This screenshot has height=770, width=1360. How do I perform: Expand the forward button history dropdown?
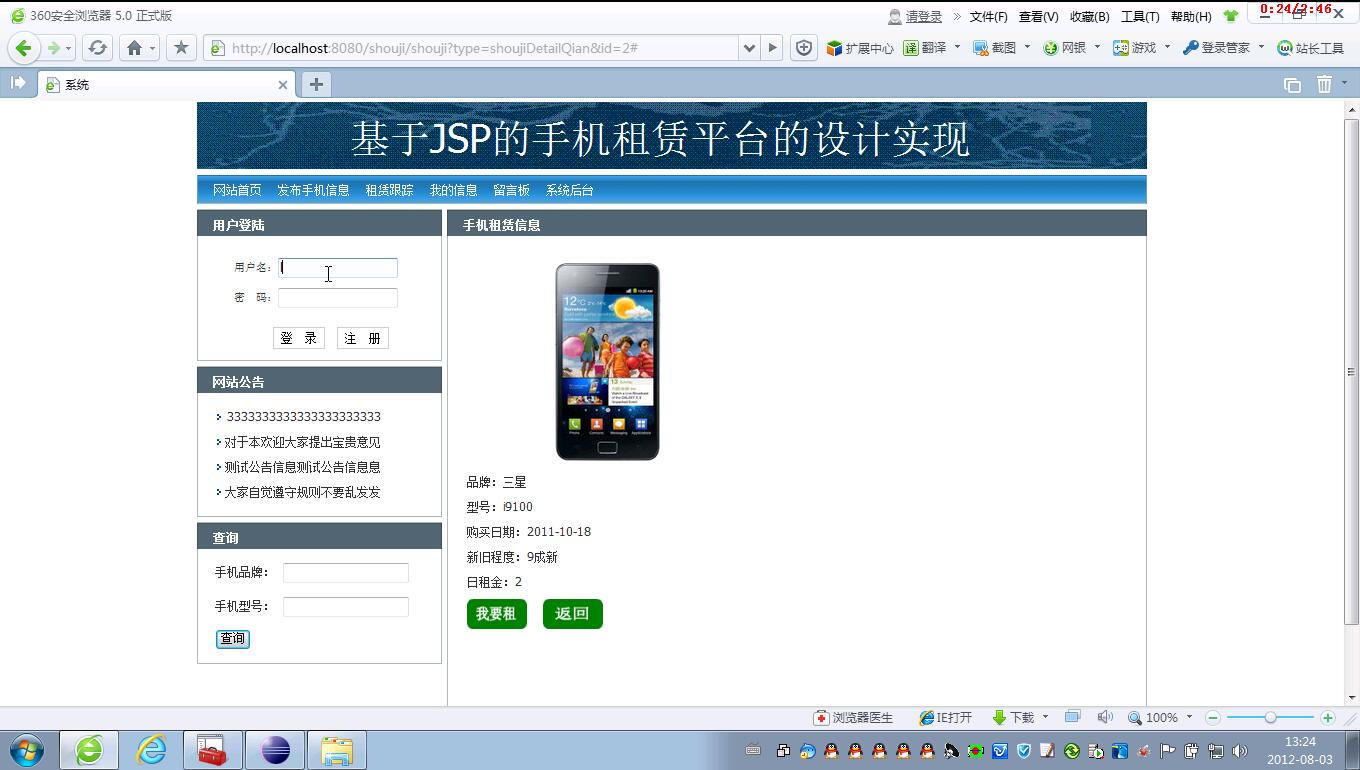(68, 48)
